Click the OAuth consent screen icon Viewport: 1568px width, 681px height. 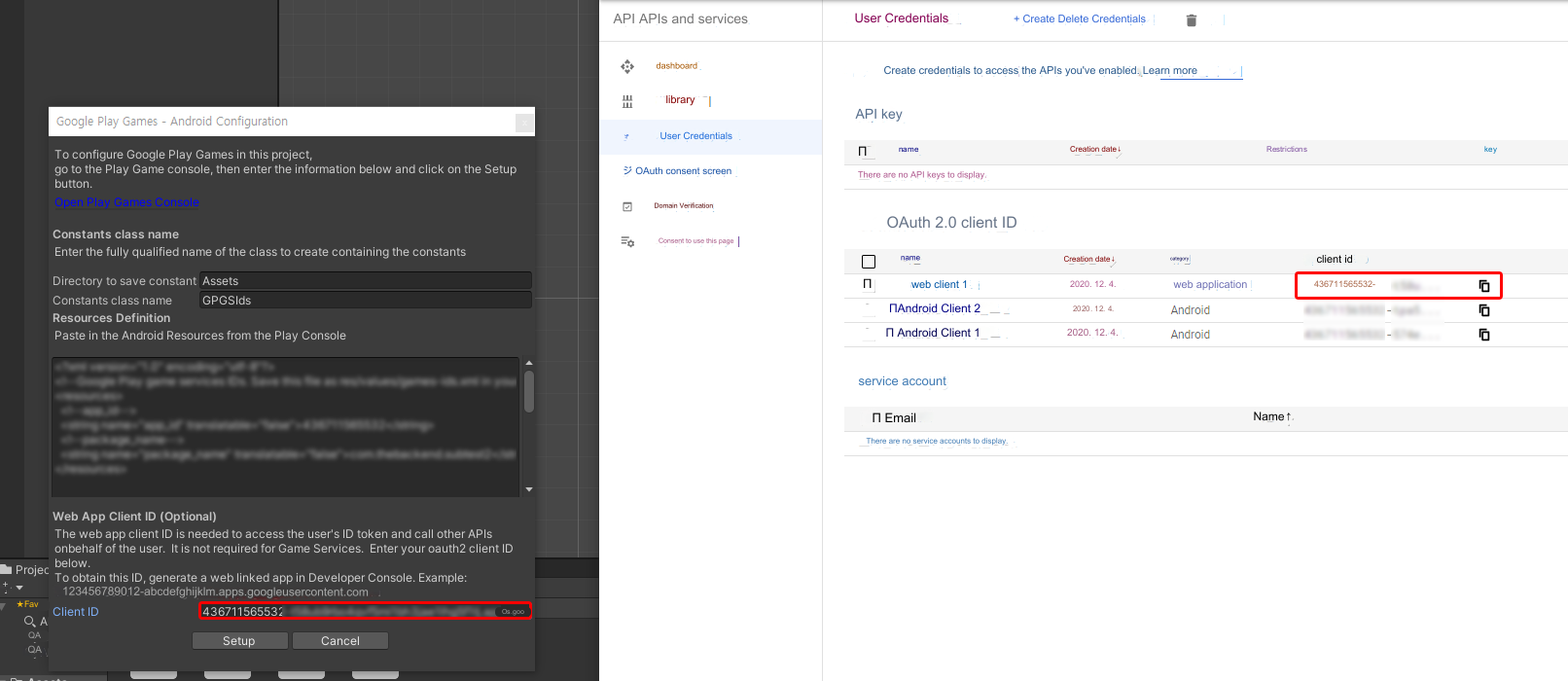[x=627, y=170]
